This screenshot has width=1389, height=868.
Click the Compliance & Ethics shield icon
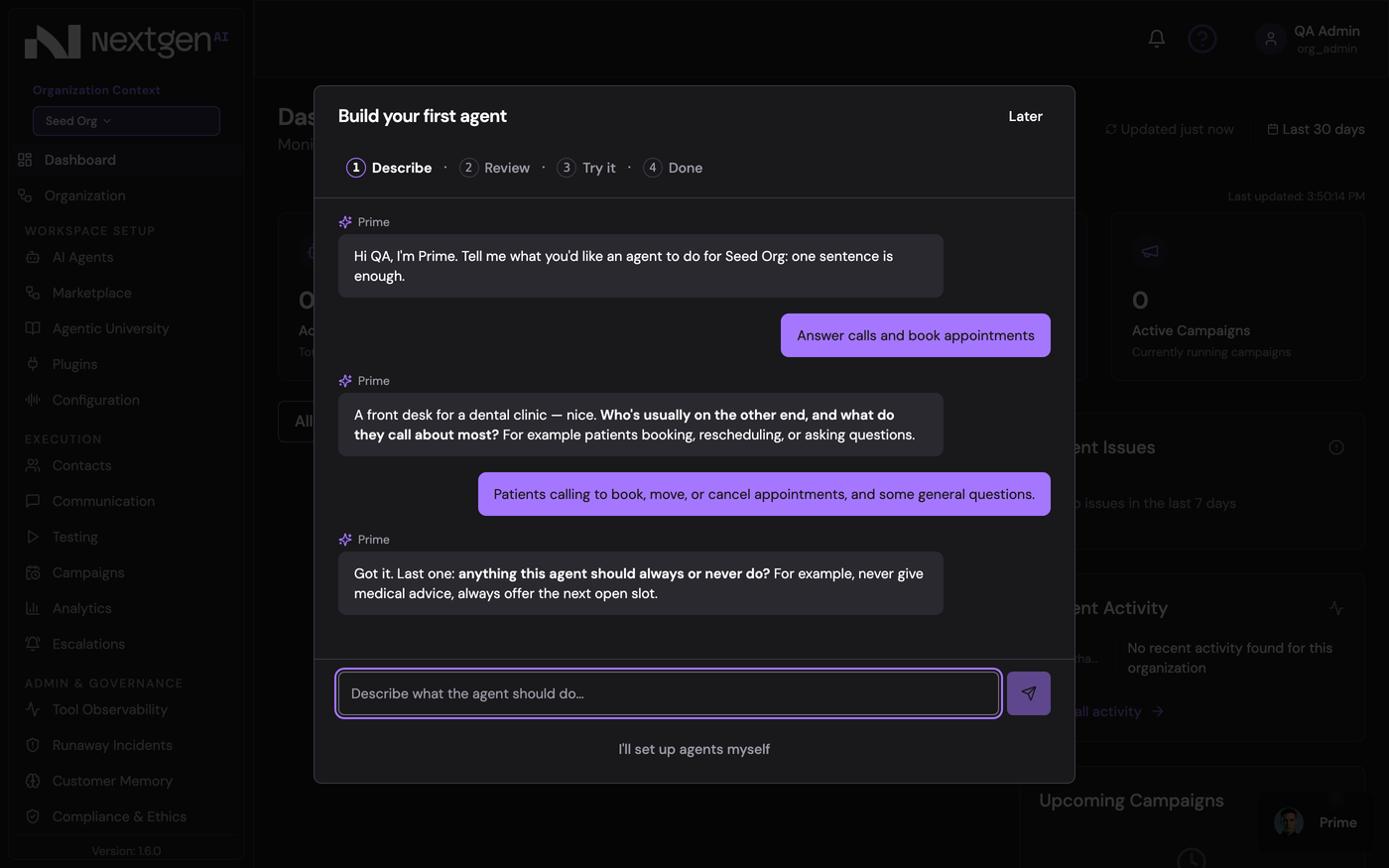[33, 816]
